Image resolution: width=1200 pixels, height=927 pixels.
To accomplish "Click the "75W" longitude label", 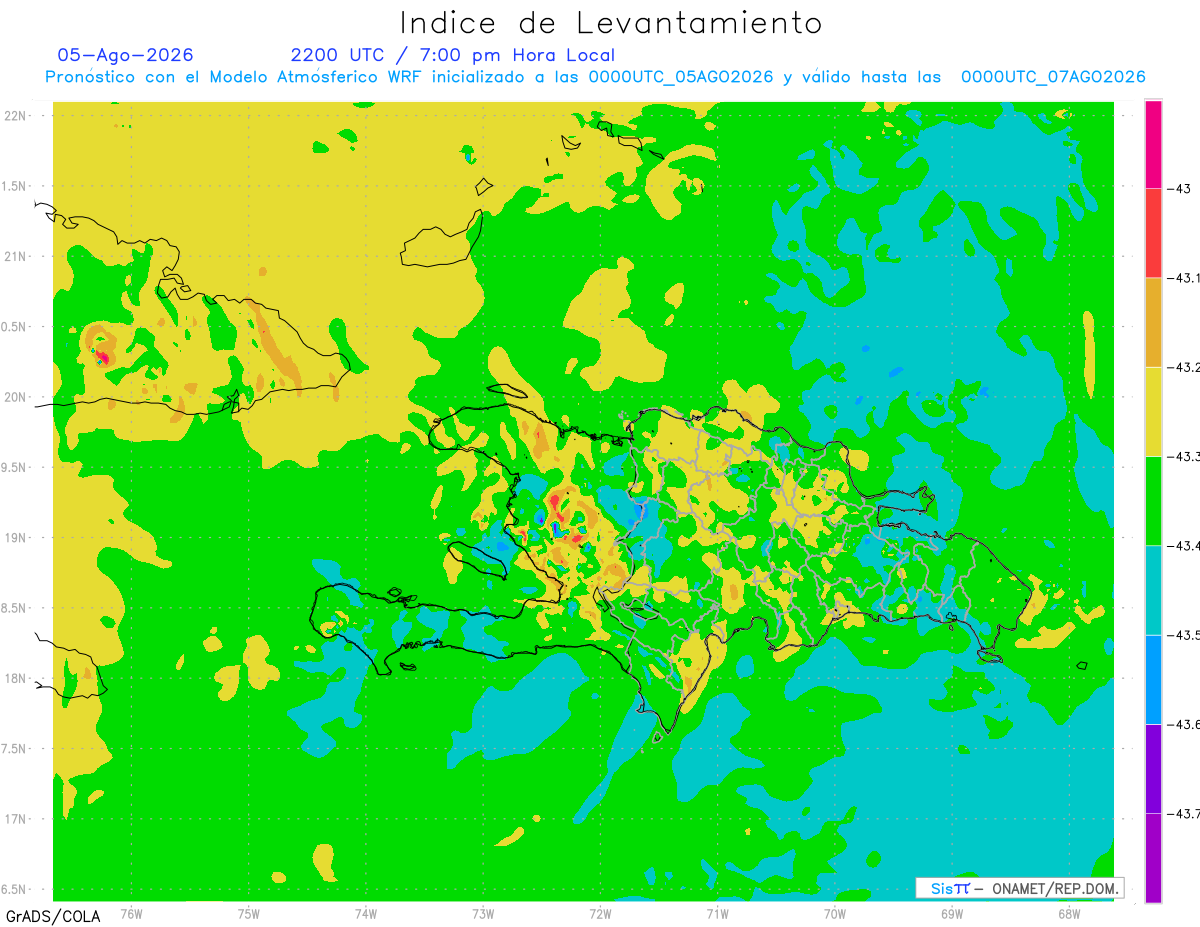I will 249,915.
